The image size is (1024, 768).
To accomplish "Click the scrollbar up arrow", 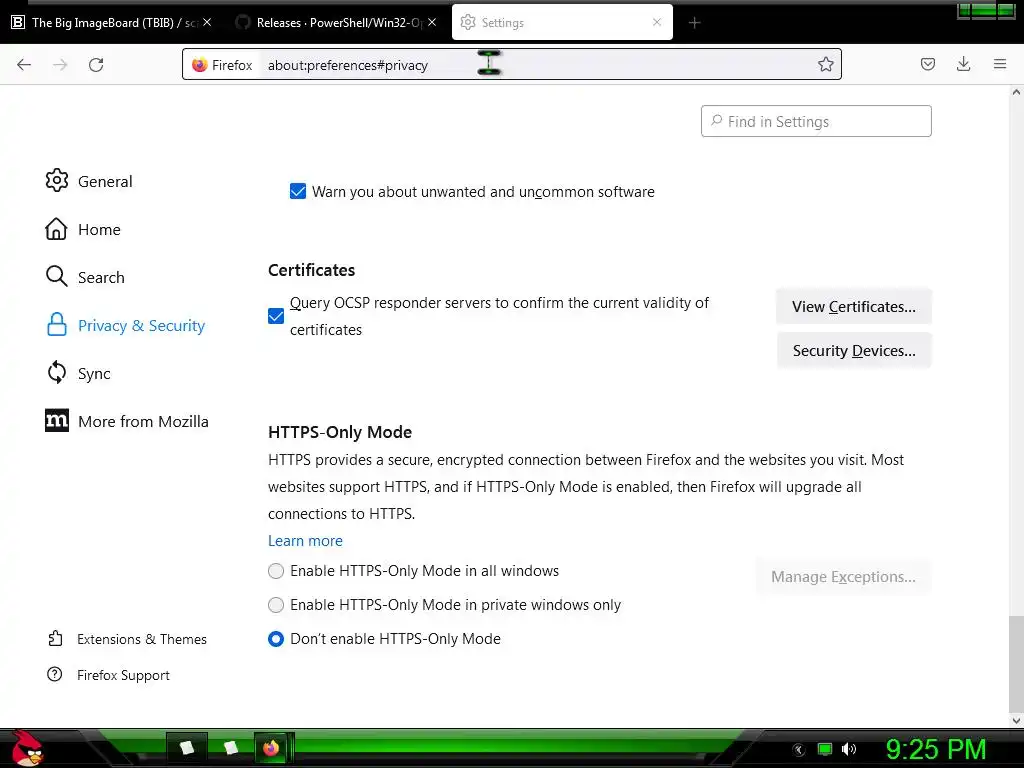I will click(x=1016, y=92).
